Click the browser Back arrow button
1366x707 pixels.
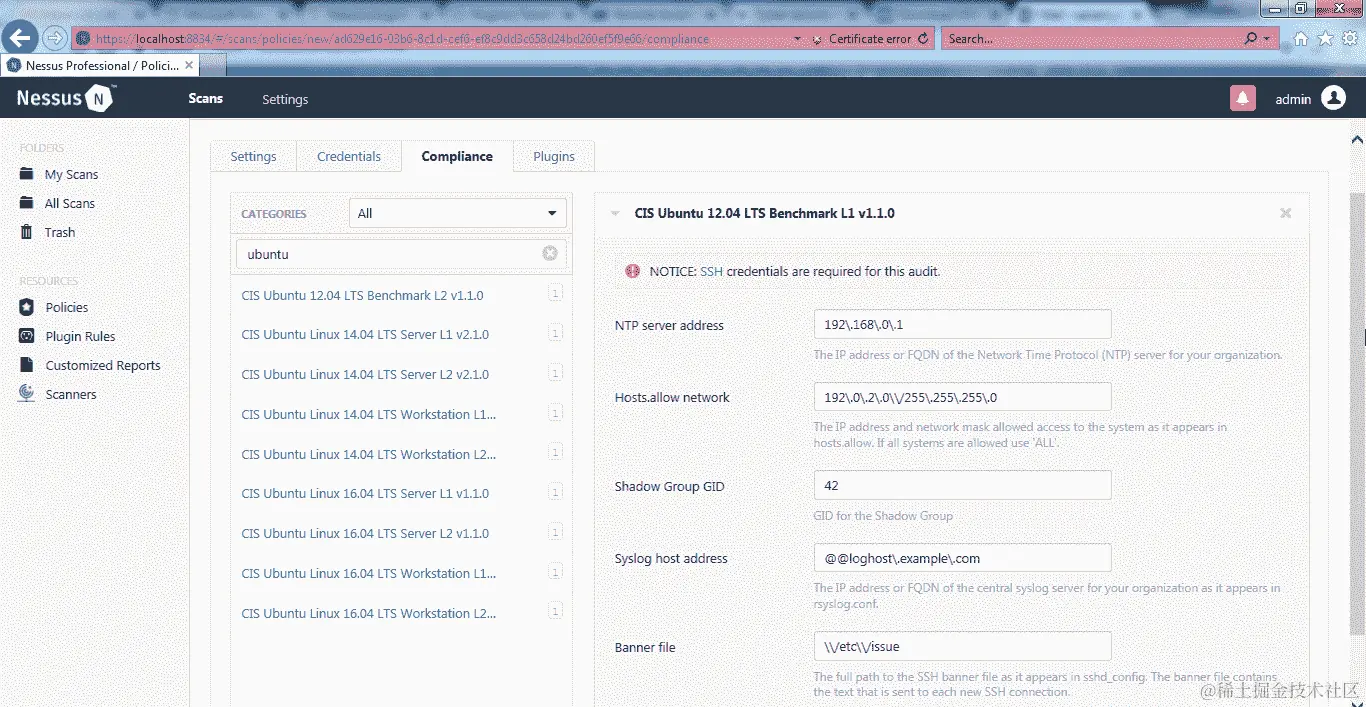click(x=20, y=38)
